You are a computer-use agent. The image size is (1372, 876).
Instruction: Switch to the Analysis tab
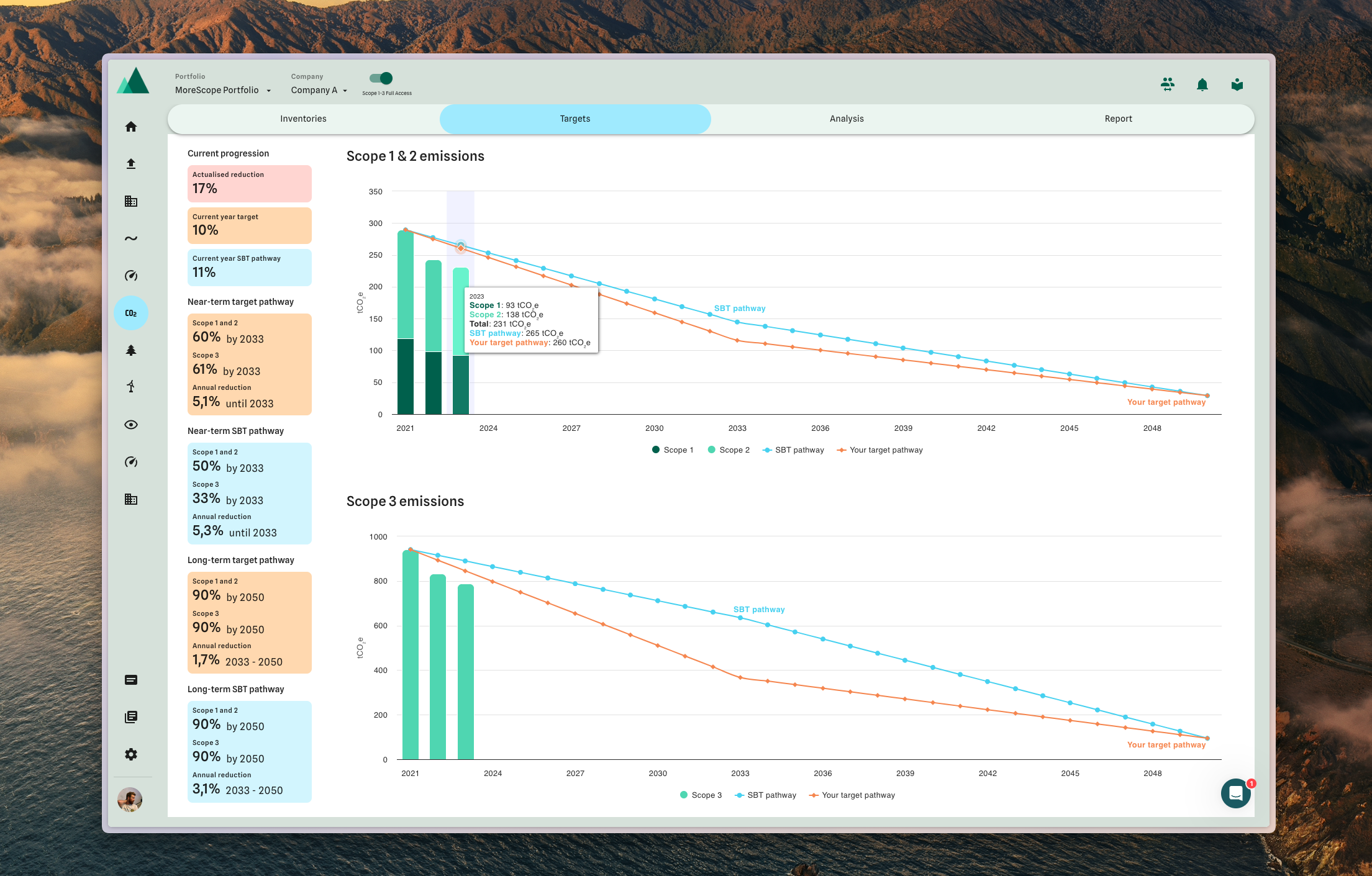[x=847, y=119]
